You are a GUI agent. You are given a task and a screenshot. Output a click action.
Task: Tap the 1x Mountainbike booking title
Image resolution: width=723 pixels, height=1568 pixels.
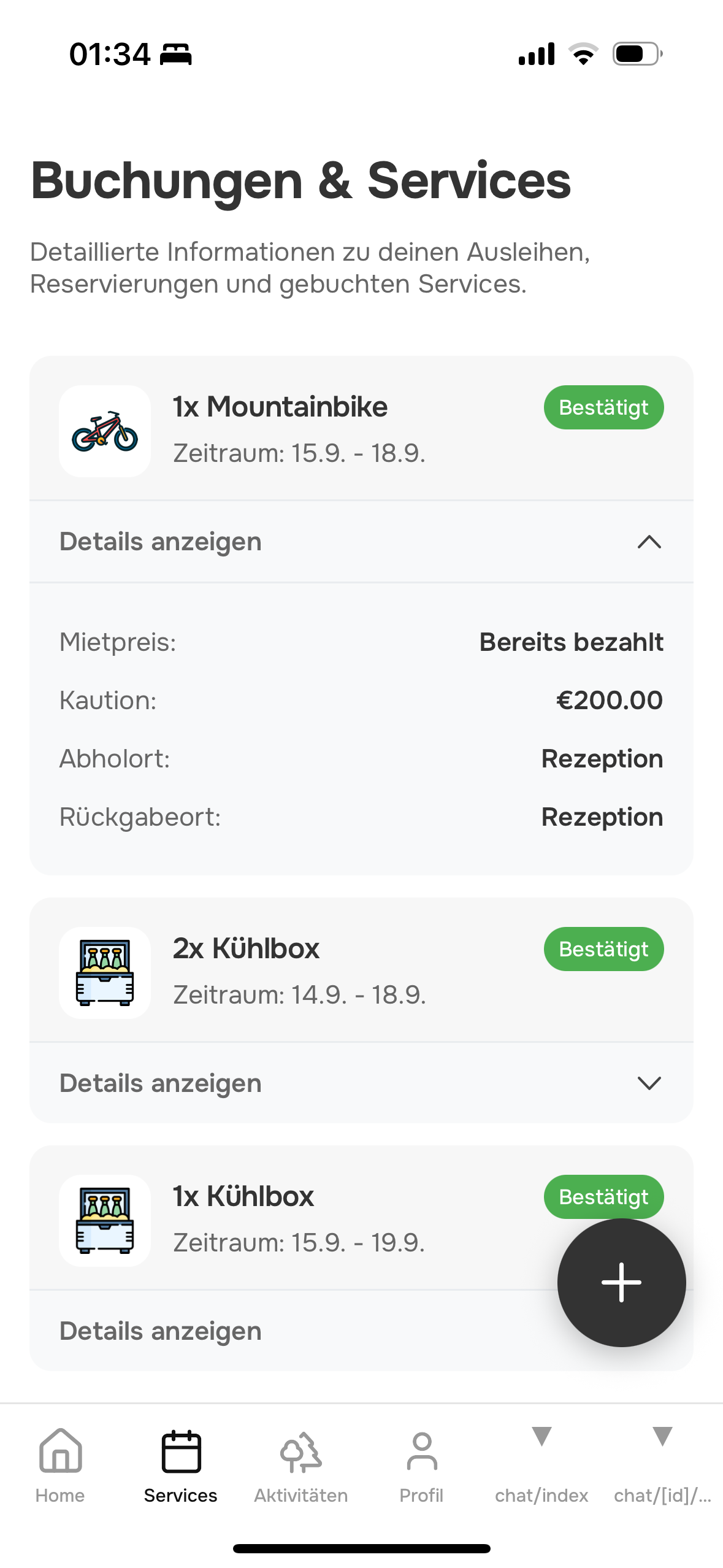click(x=280, y=407)
